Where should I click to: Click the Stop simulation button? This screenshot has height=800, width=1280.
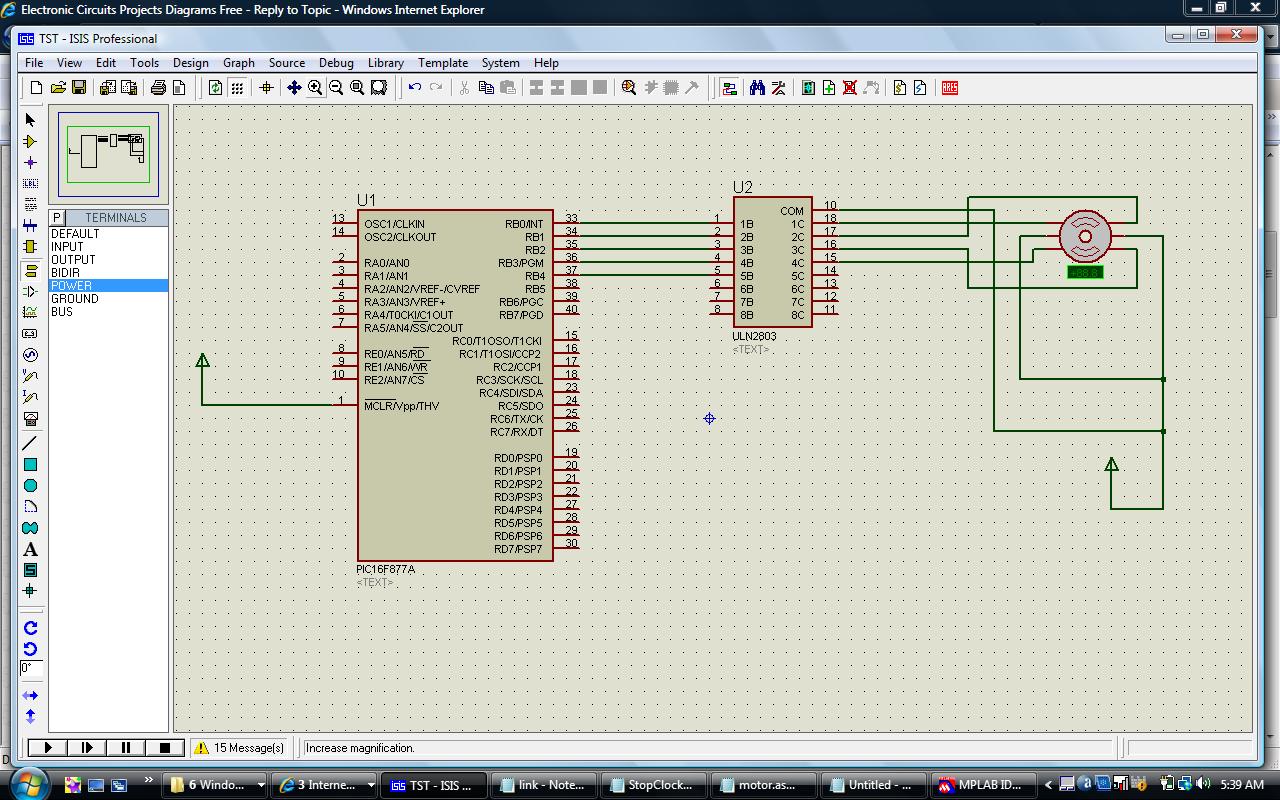coord(164,747)
